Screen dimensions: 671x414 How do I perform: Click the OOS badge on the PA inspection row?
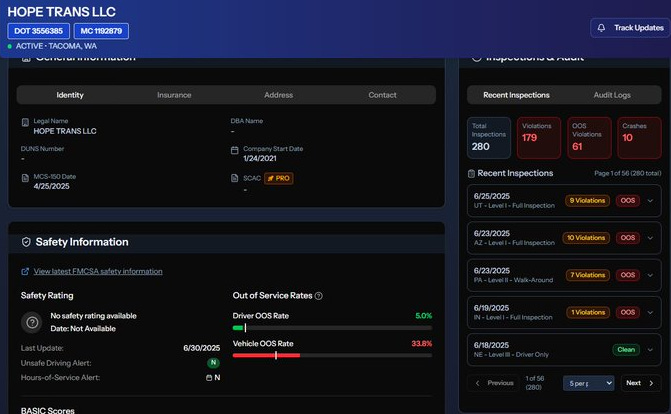(x=628, y=275)
